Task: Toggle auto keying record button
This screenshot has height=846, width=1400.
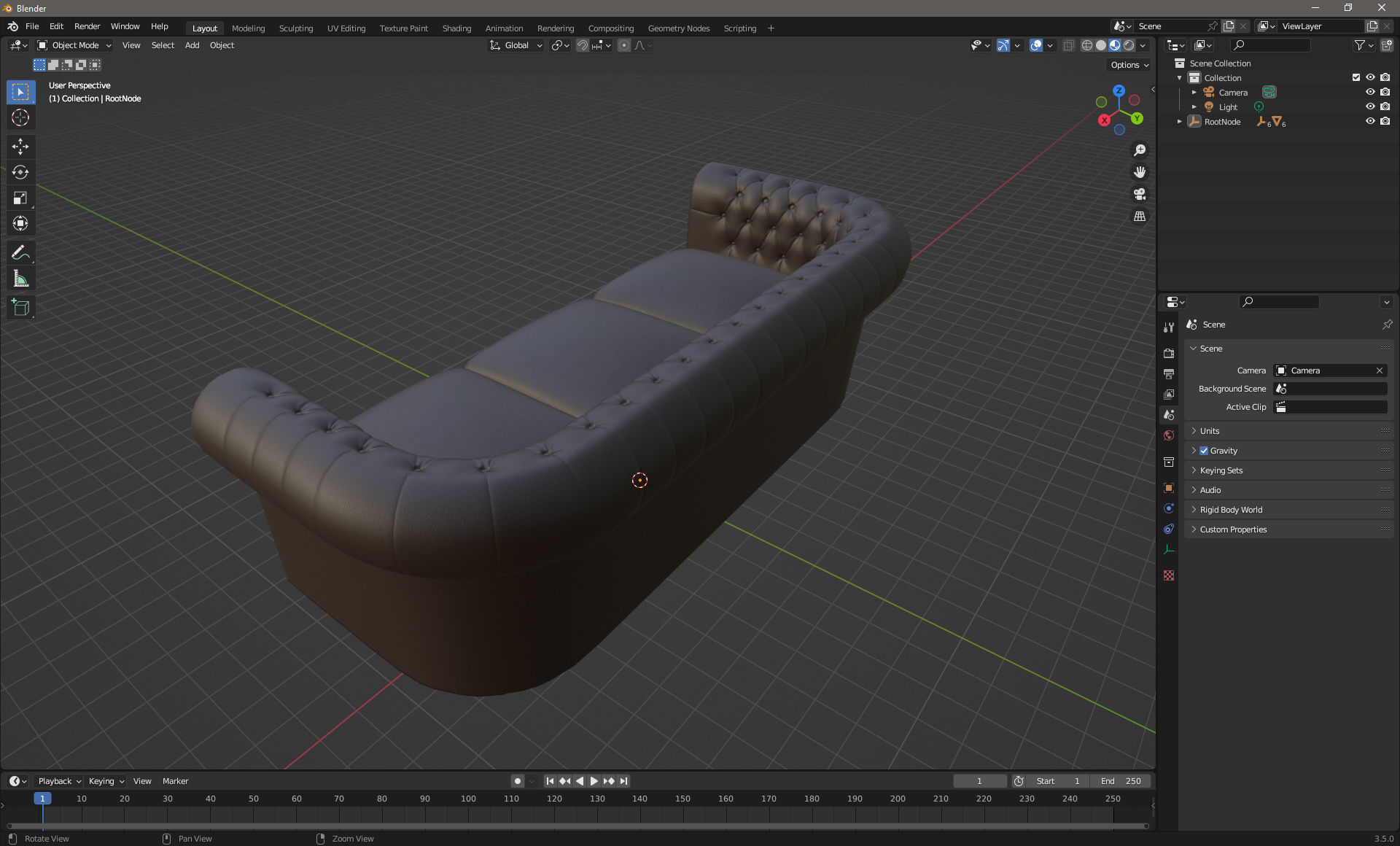Action: [x=518, y=781]
